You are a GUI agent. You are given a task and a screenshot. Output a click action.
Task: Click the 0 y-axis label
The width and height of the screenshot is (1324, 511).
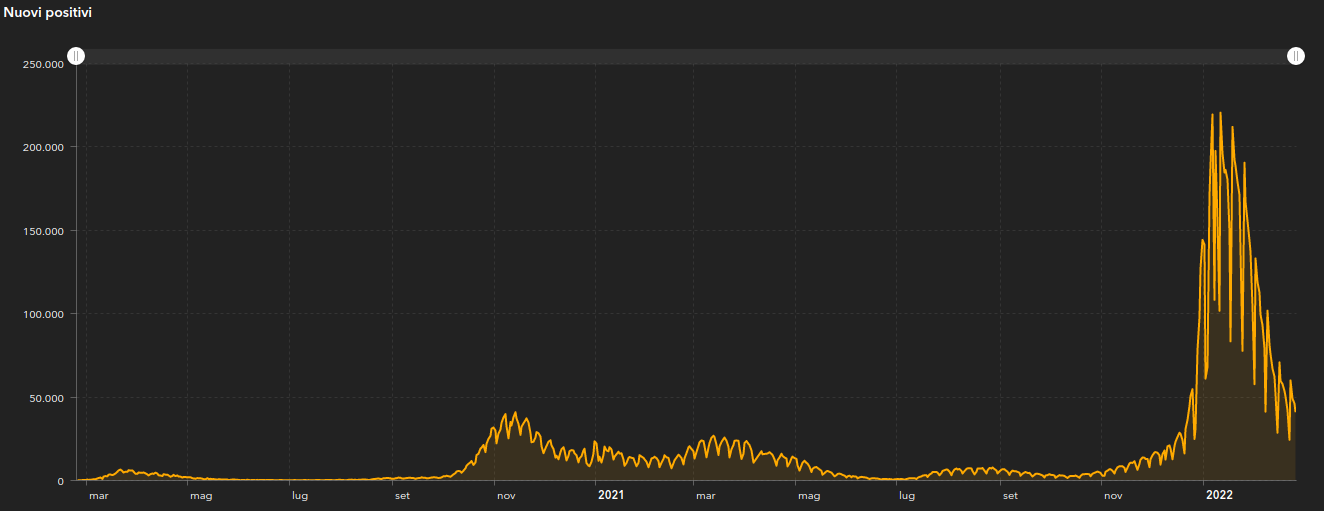pyautogui.click(x=60, y=481)
